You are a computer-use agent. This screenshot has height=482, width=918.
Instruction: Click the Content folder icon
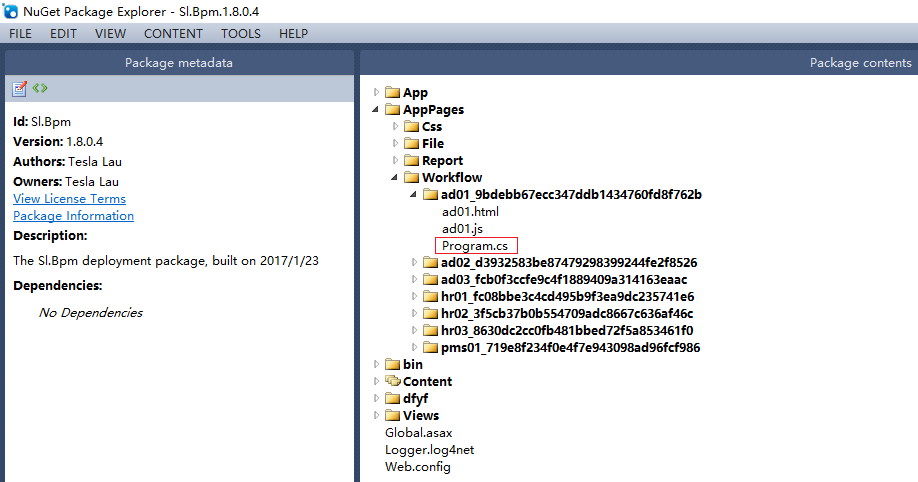coord(392,382)
